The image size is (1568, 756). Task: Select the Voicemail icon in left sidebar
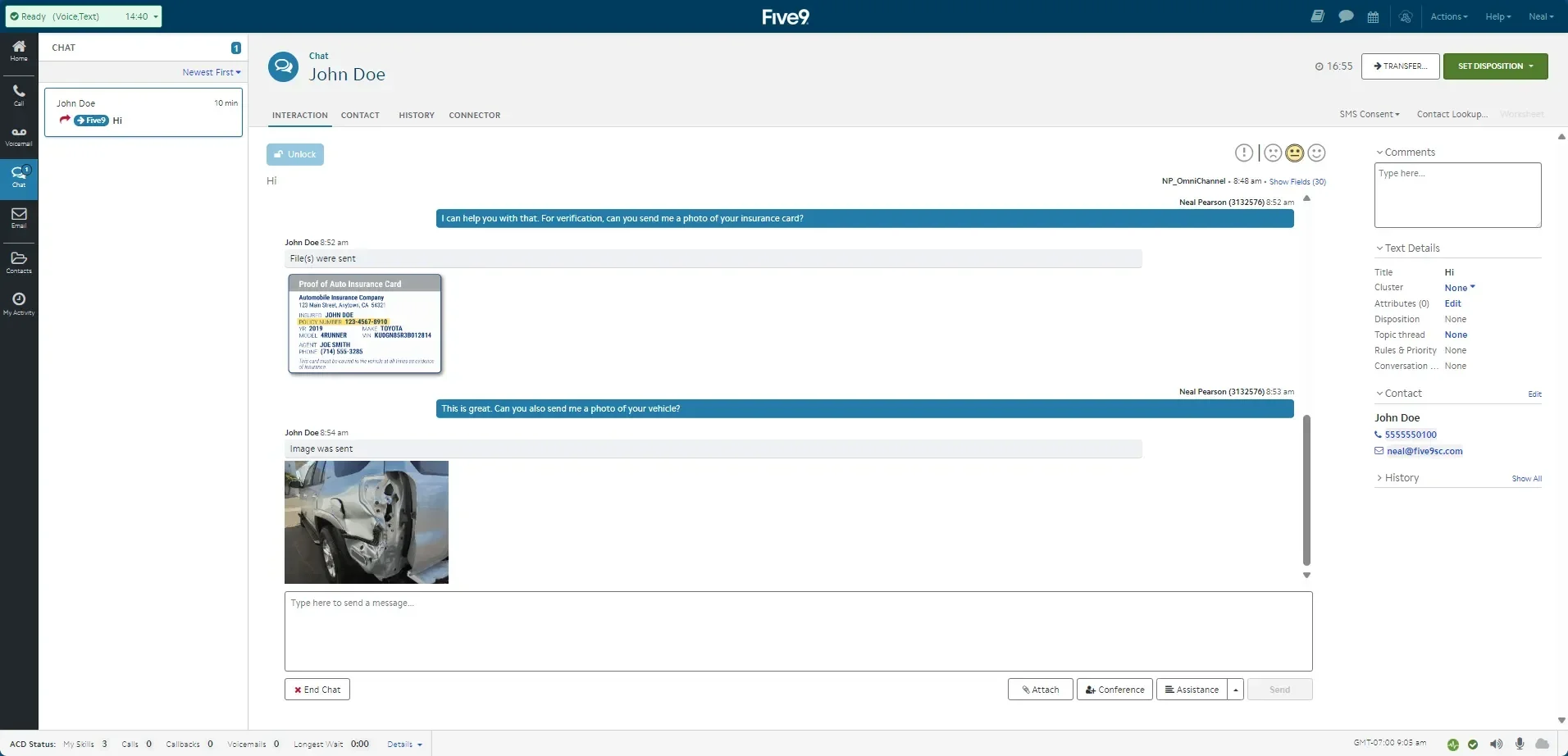pyautogui.click(x=18, y=134)
